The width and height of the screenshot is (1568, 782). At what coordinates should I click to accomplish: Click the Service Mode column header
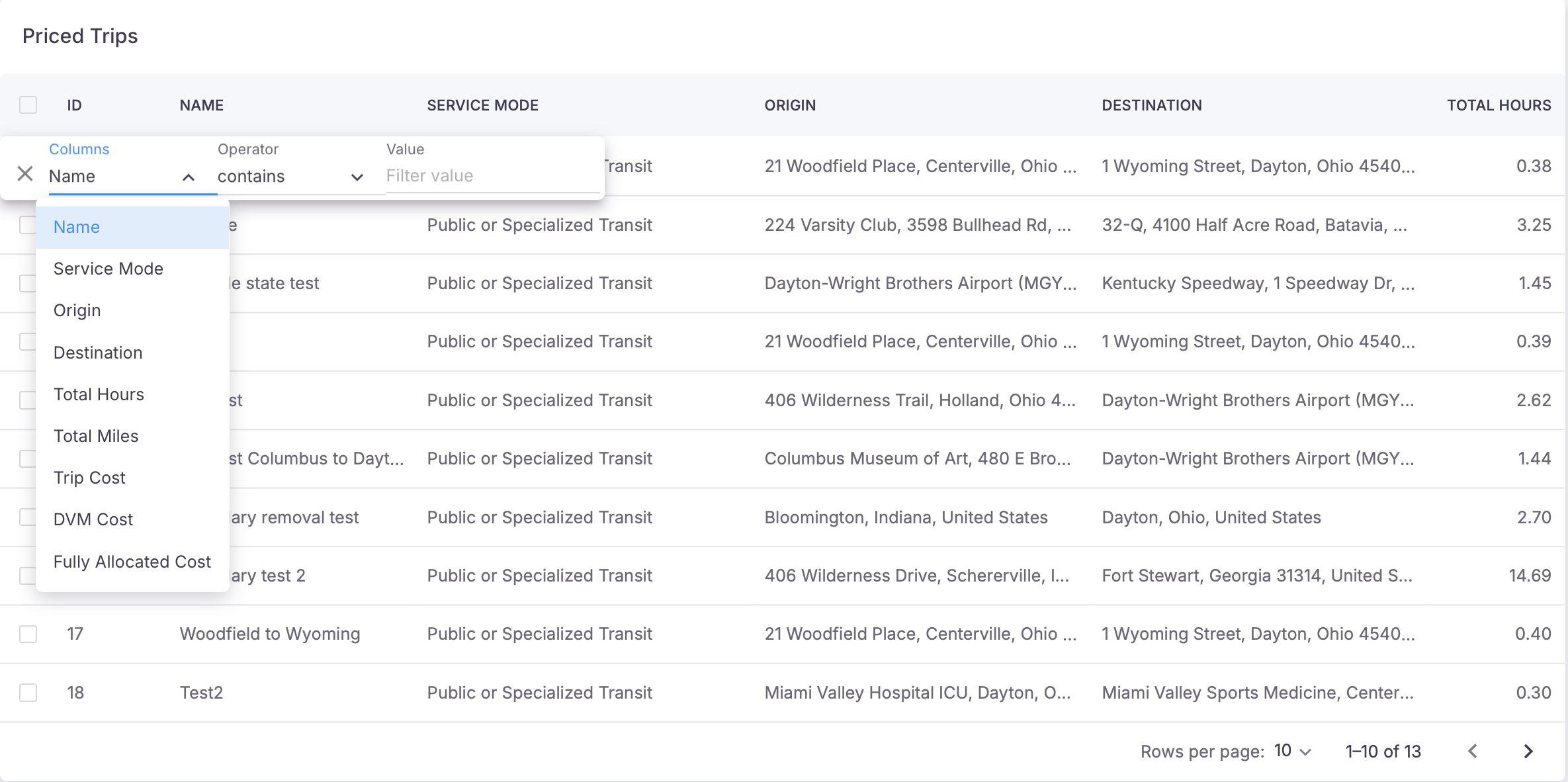coord(482,105)
